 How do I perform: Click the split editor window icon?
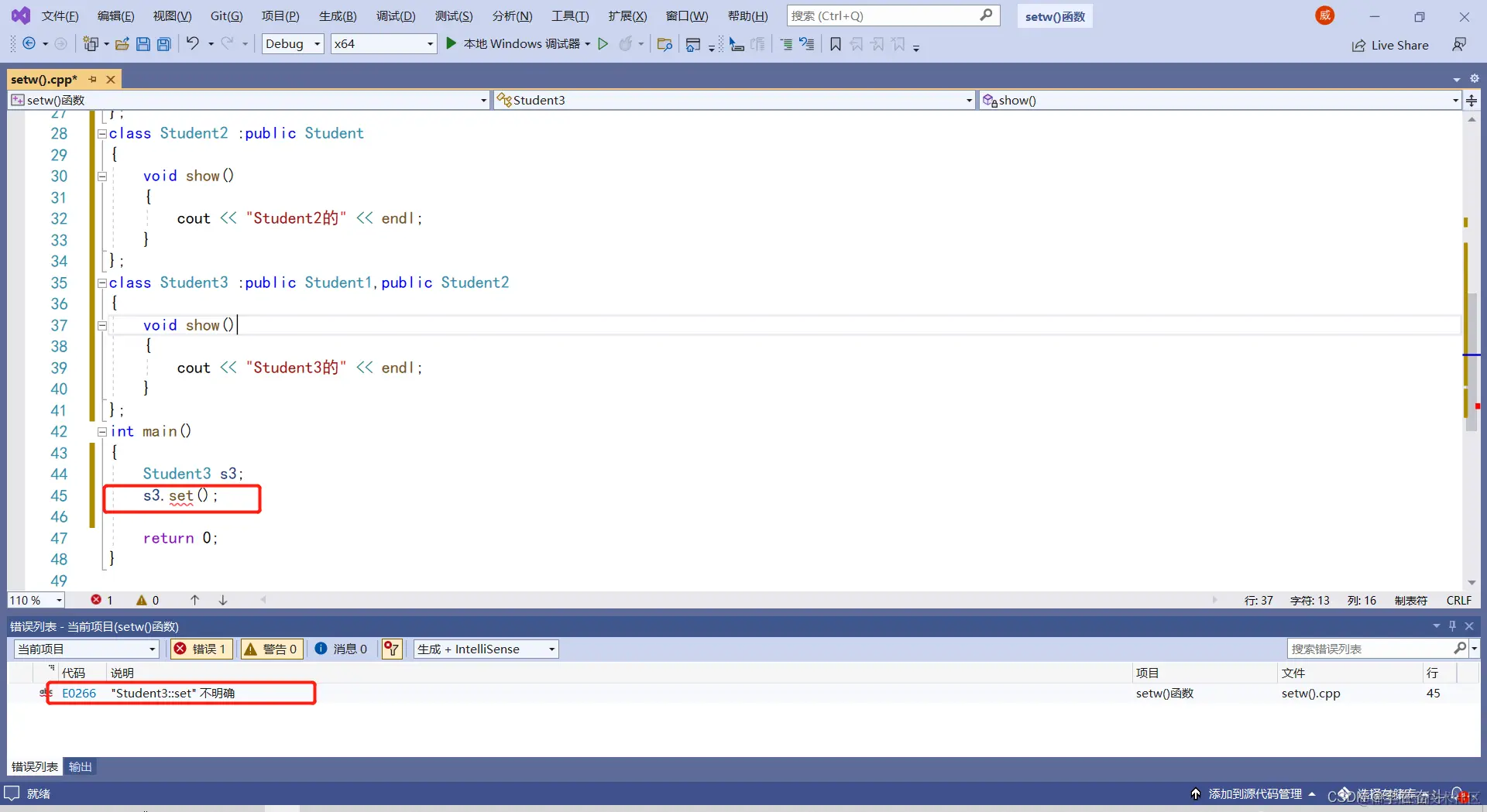[x=1472, y=100]
